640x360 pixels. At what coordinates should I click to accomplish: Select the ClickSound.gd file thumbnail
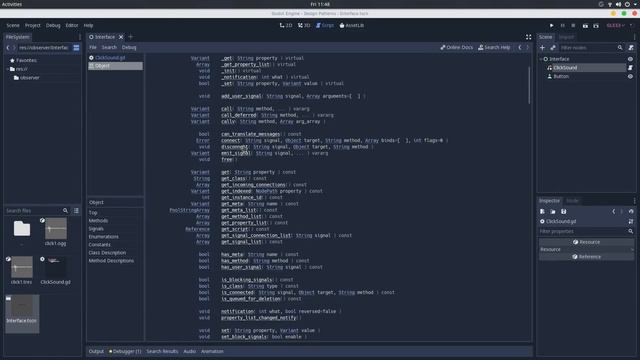coord(56,270)
